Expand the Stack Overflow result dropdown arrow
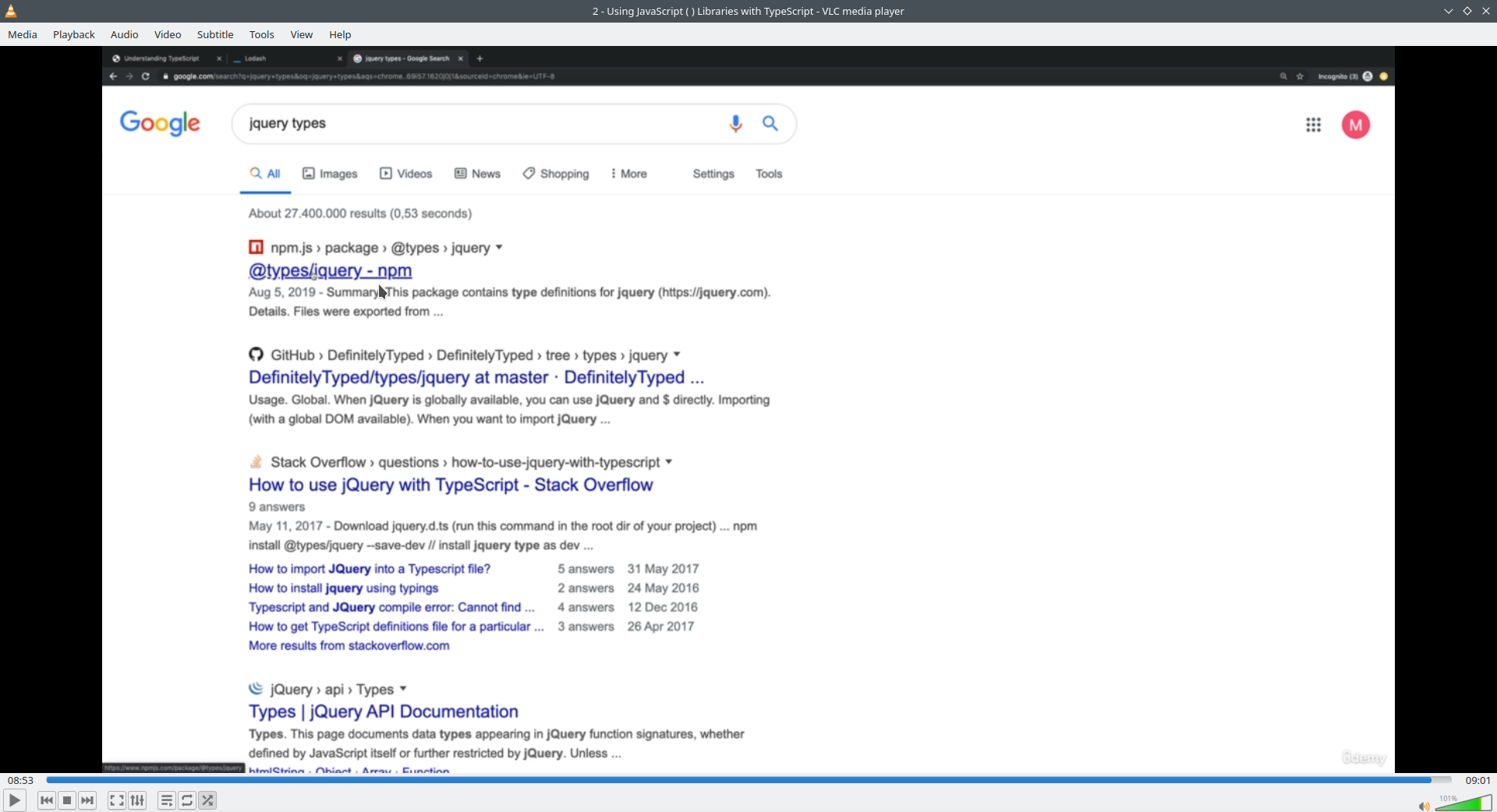 669,462
